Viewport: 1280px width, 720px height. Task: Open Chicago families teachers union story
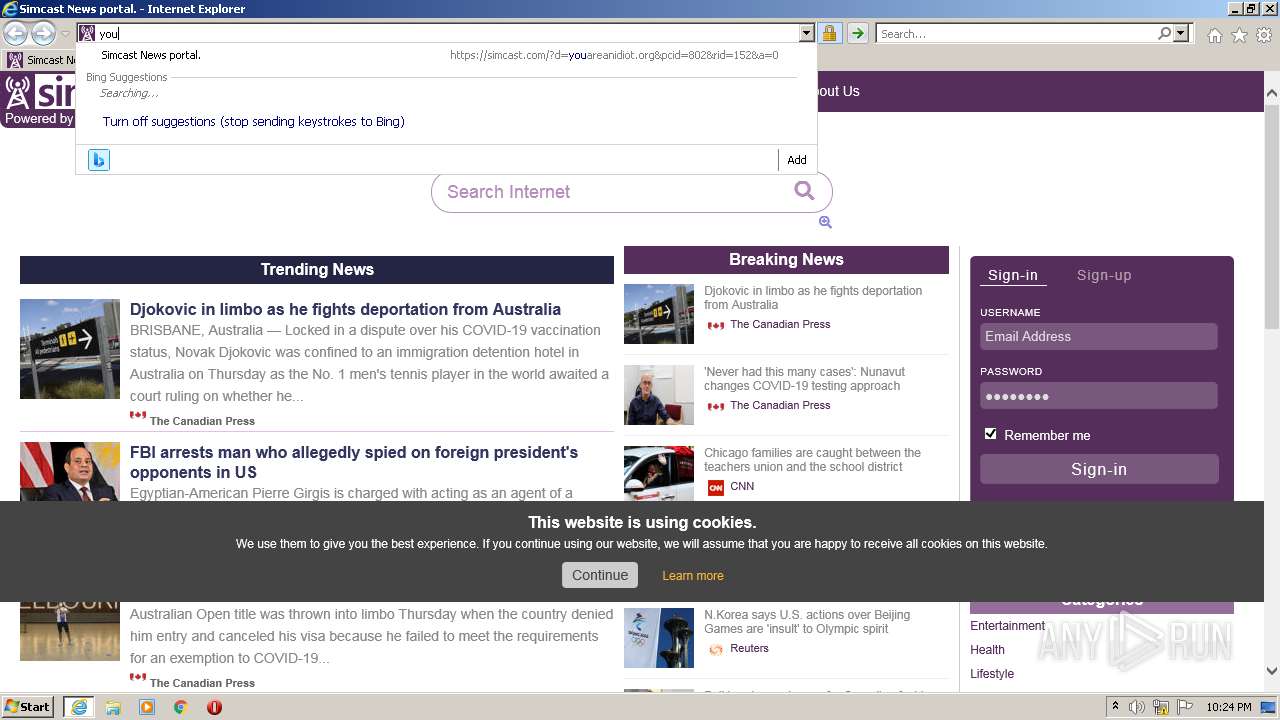click(812, 460)
